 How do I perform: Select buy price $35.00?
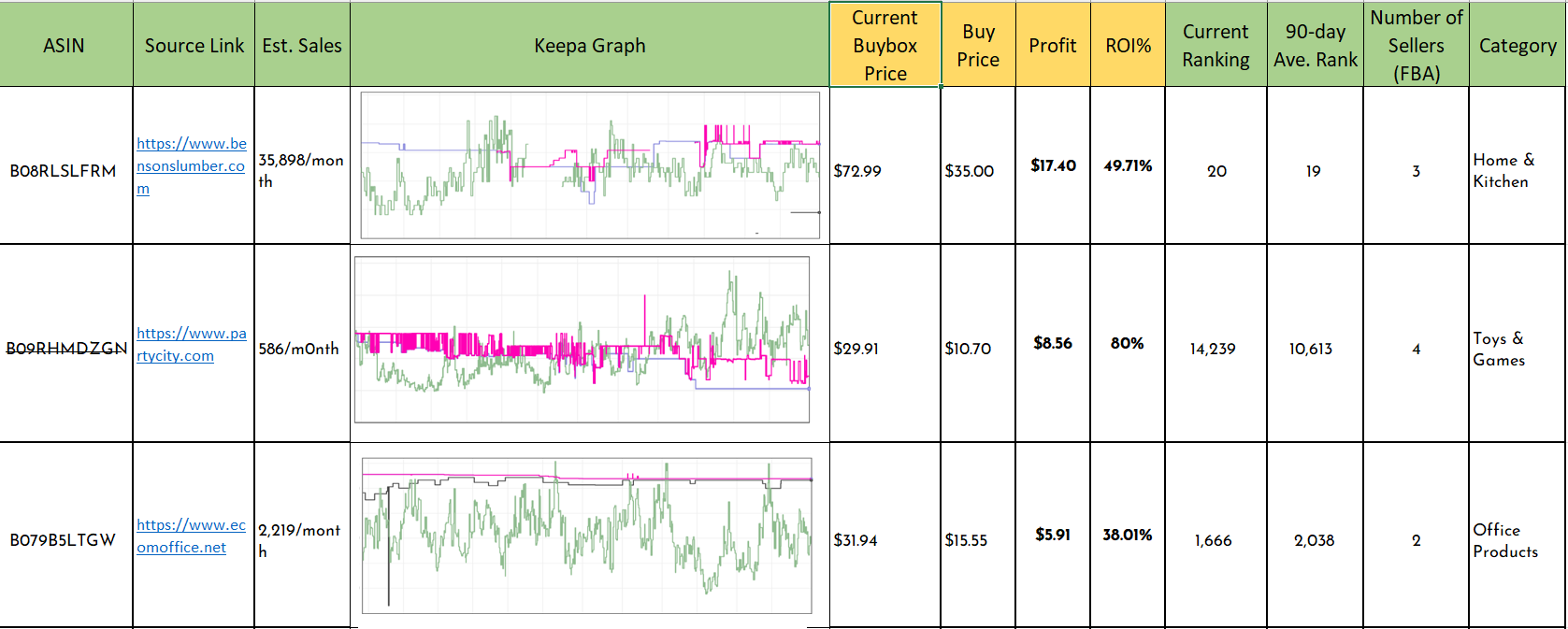pyautogui.click(x=978, y=165)
